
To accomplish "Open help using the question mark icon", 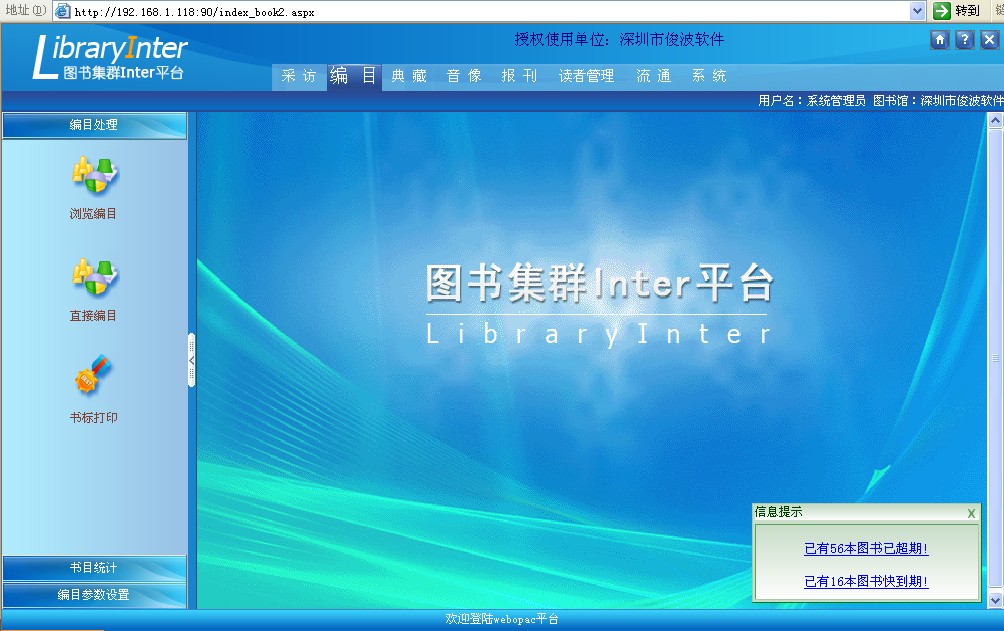I will coord(963,40).
